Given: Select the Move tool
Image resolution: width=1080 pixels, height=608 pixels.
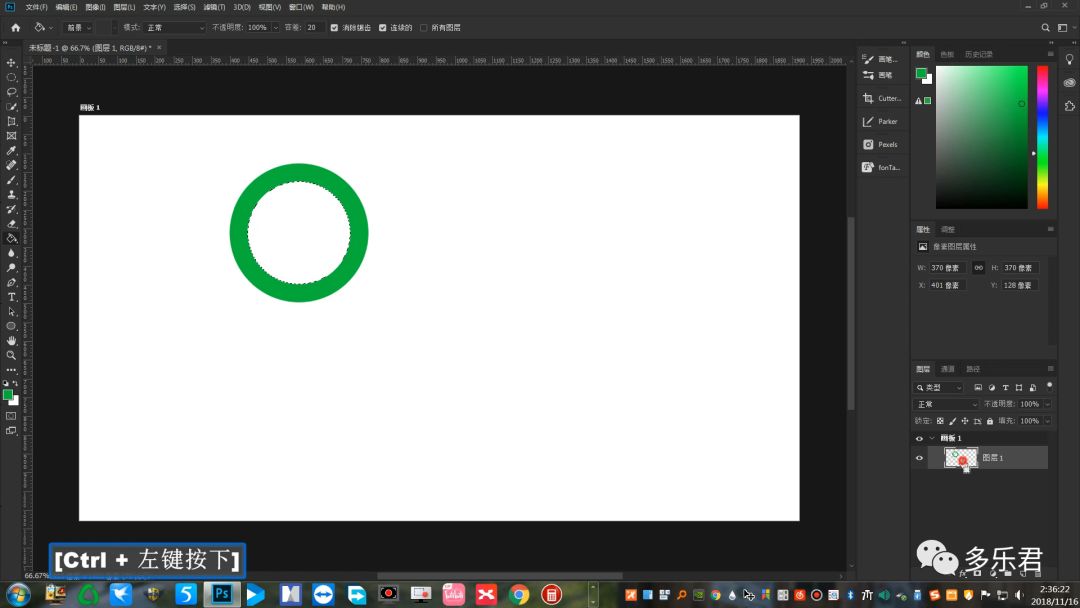Looking at the screenshot, I should 11,62.
